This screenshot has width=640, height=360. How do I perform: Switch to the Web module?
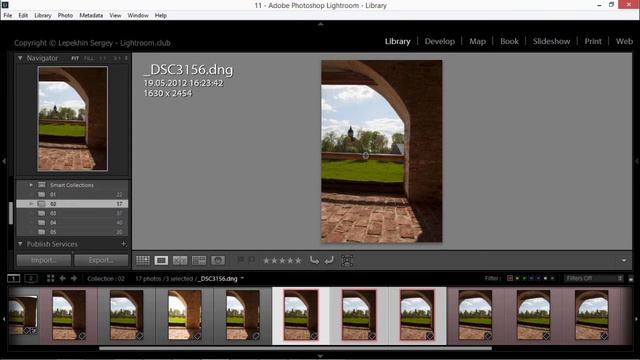click(624, 41)
